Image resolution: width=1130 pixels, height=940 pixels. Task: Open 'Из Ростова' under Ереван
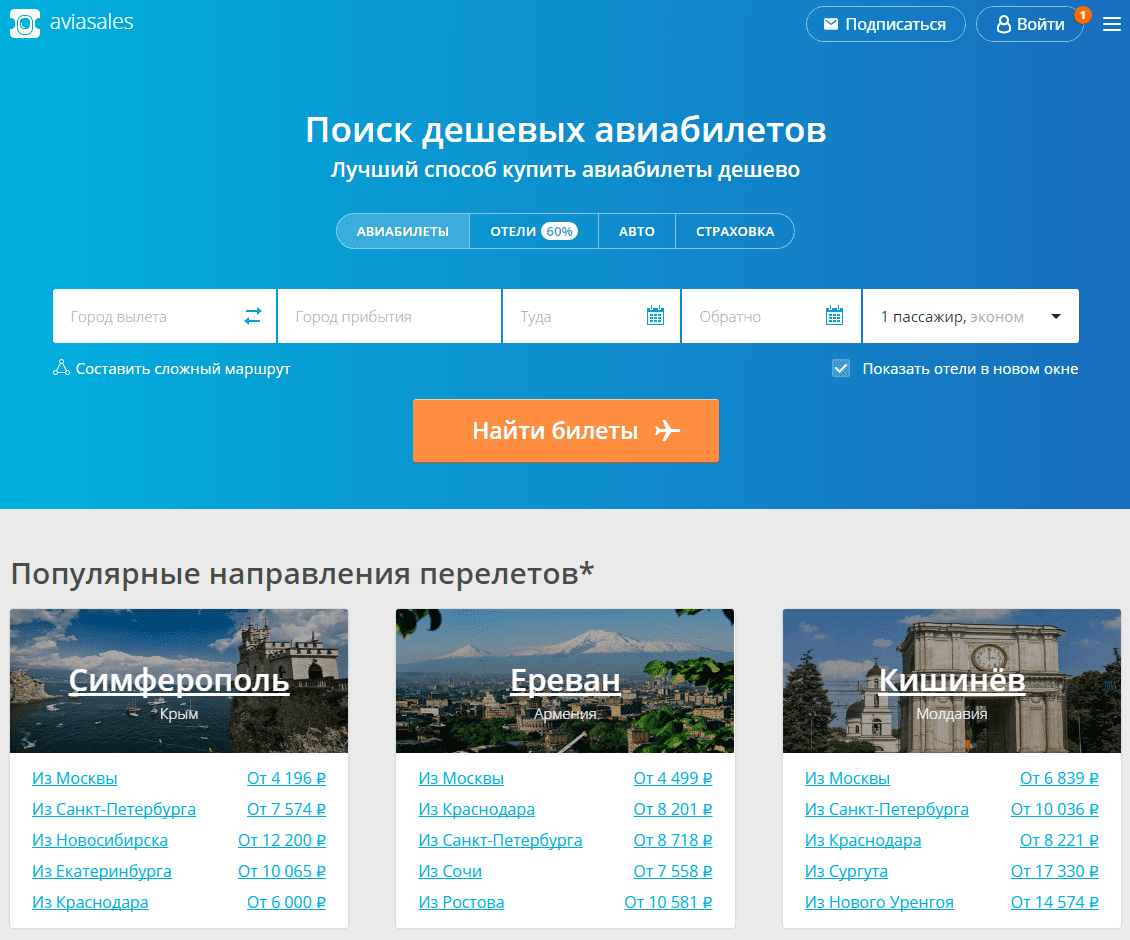[461, 903]
